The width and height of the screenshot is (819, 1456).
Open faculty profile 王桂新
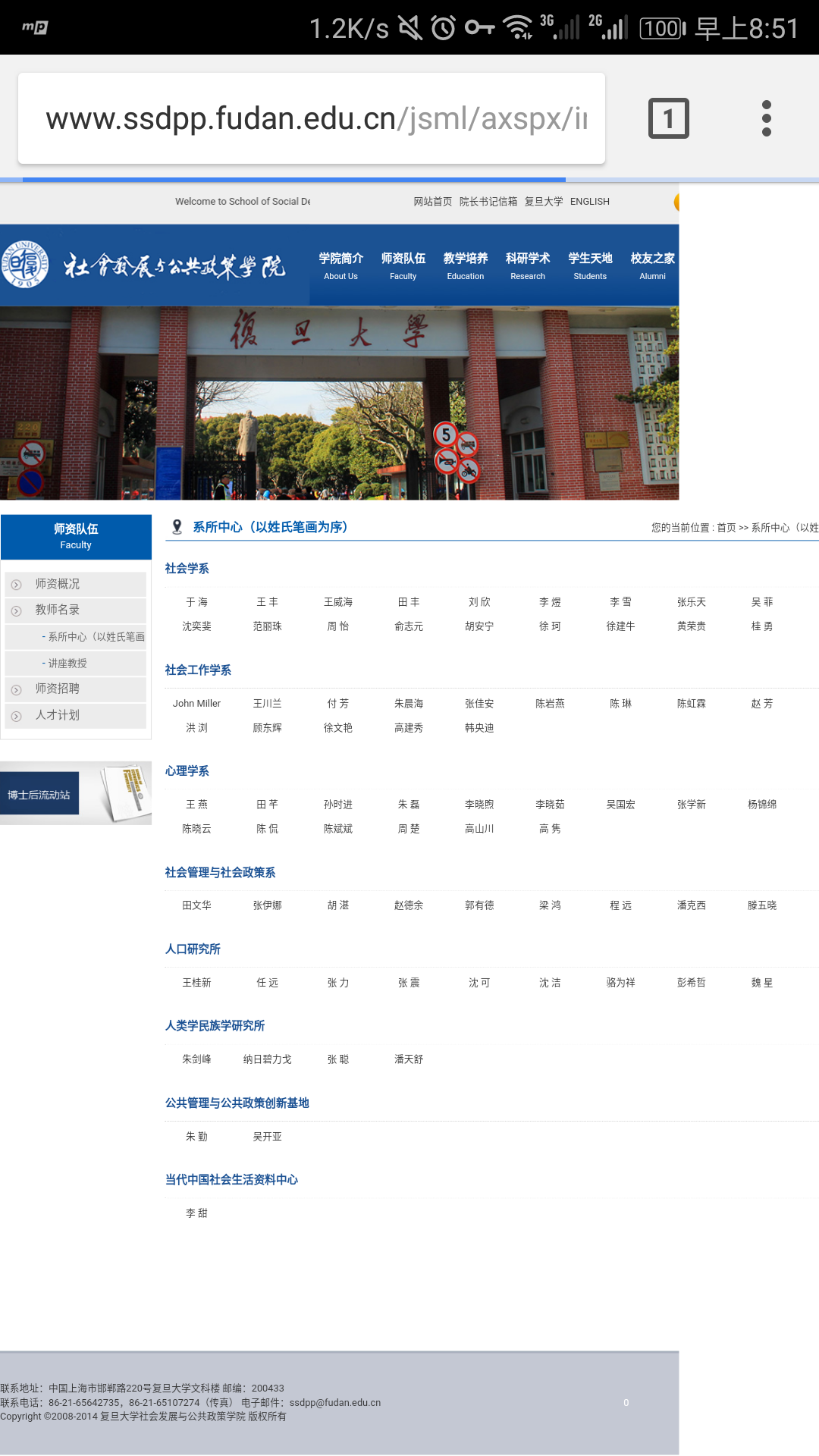(x=196, y=983)
